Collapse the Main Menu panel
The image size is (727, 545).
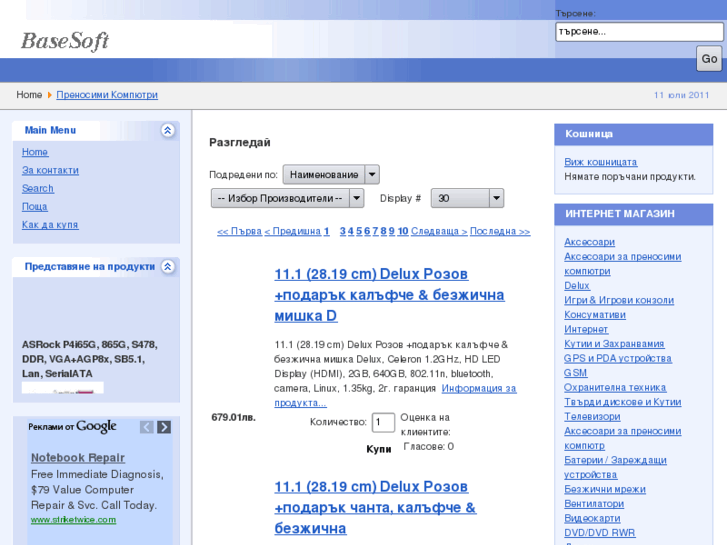[167, 130]
